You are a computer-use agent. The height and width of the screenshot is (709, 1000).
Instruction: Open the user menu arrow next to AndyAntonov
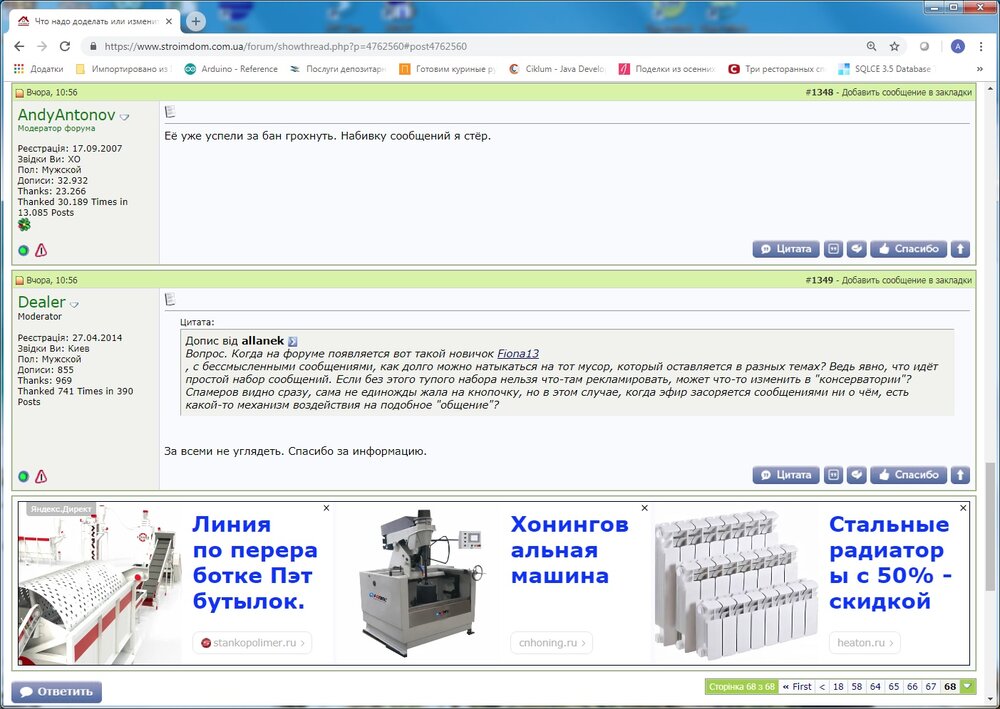tap(124, 116)
